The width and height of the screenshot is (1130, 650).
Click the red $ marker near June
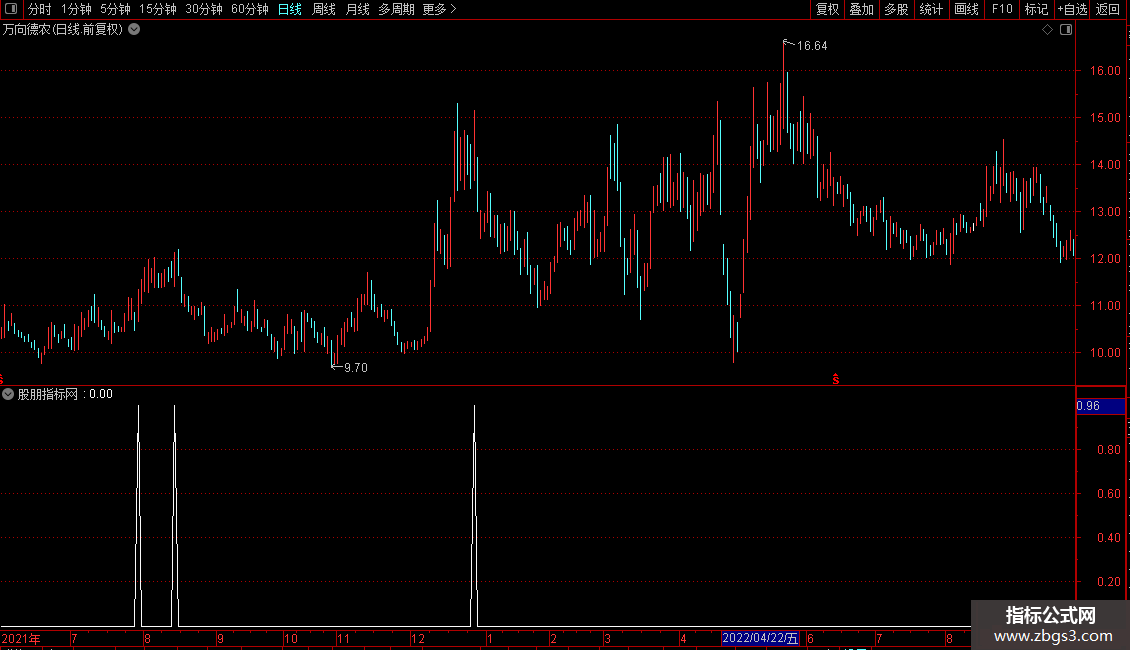[x=835, y=379]
